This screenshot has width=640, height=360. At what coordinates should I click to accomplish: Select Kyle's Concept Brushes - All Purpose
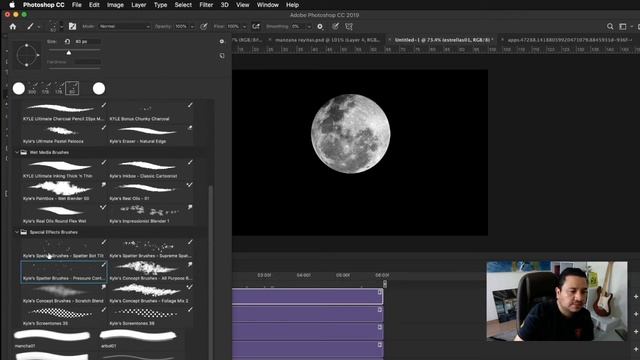[151, 271]
